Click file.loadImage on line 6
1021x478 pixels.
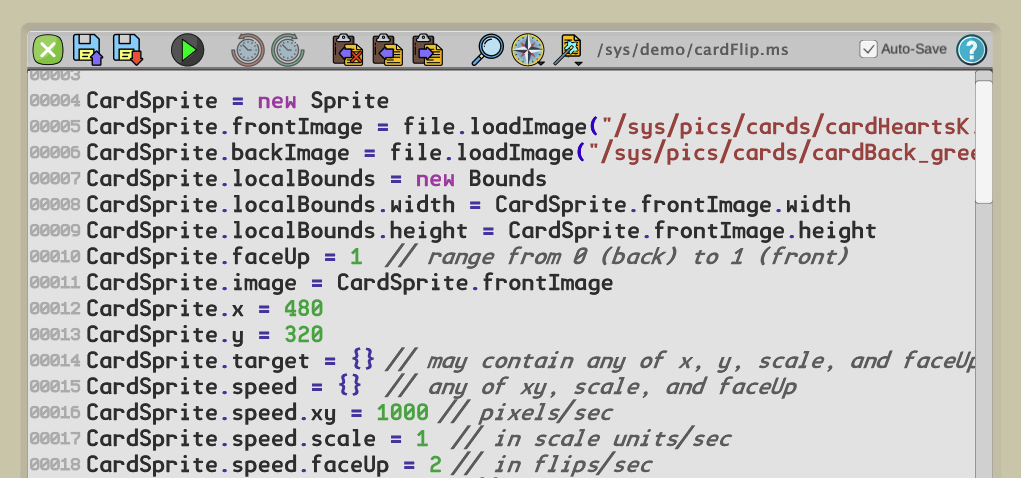pos(481,153)
